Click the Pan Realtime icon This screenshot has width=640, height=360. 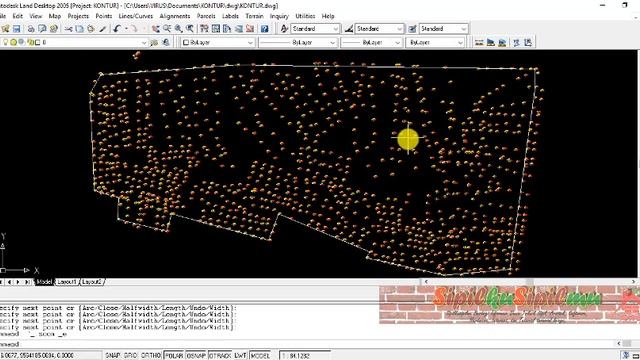coord(156,29)
